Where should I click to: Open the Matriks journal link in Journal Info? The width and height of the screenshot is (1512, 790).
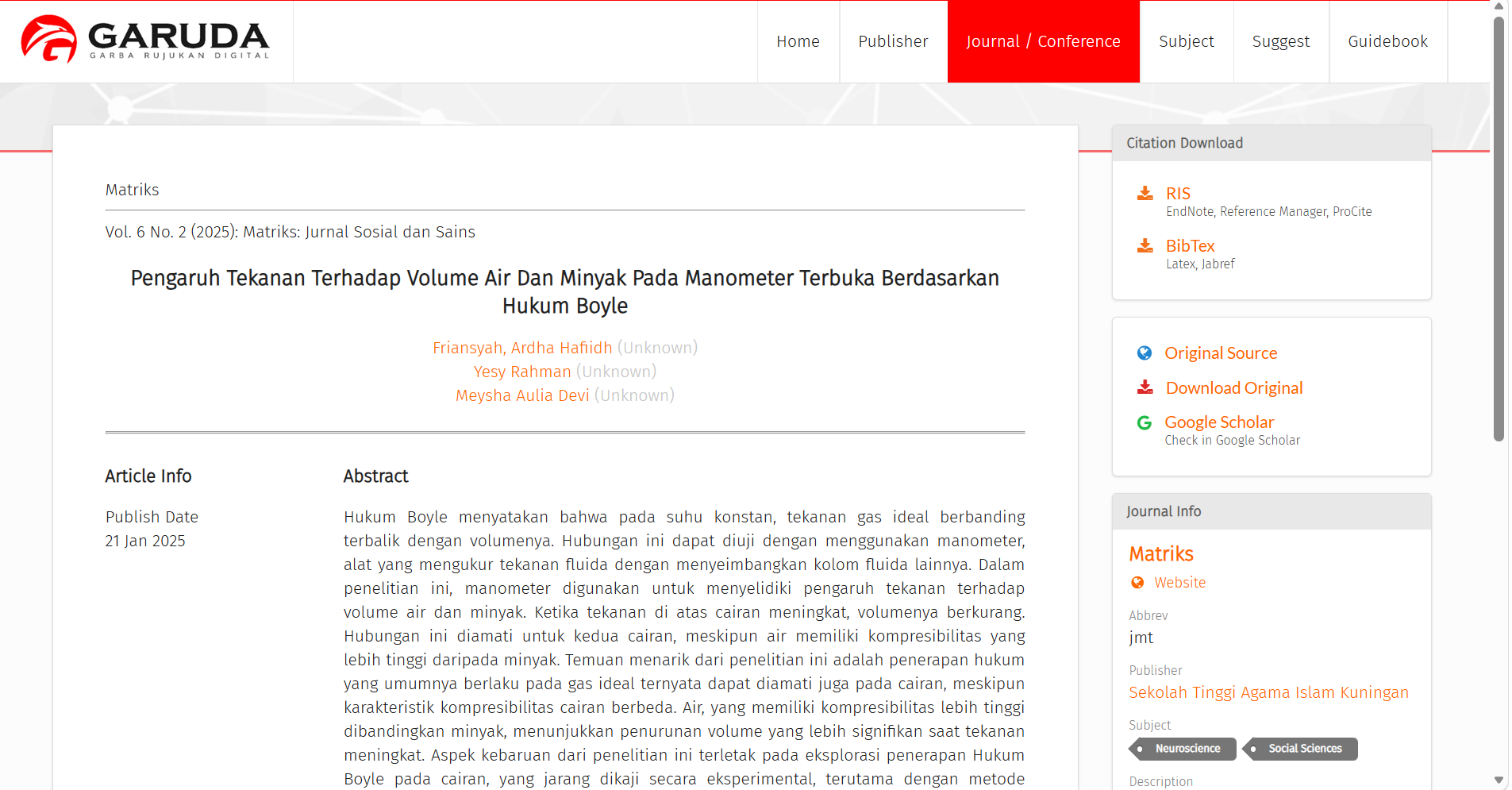tap(1161, 553)
